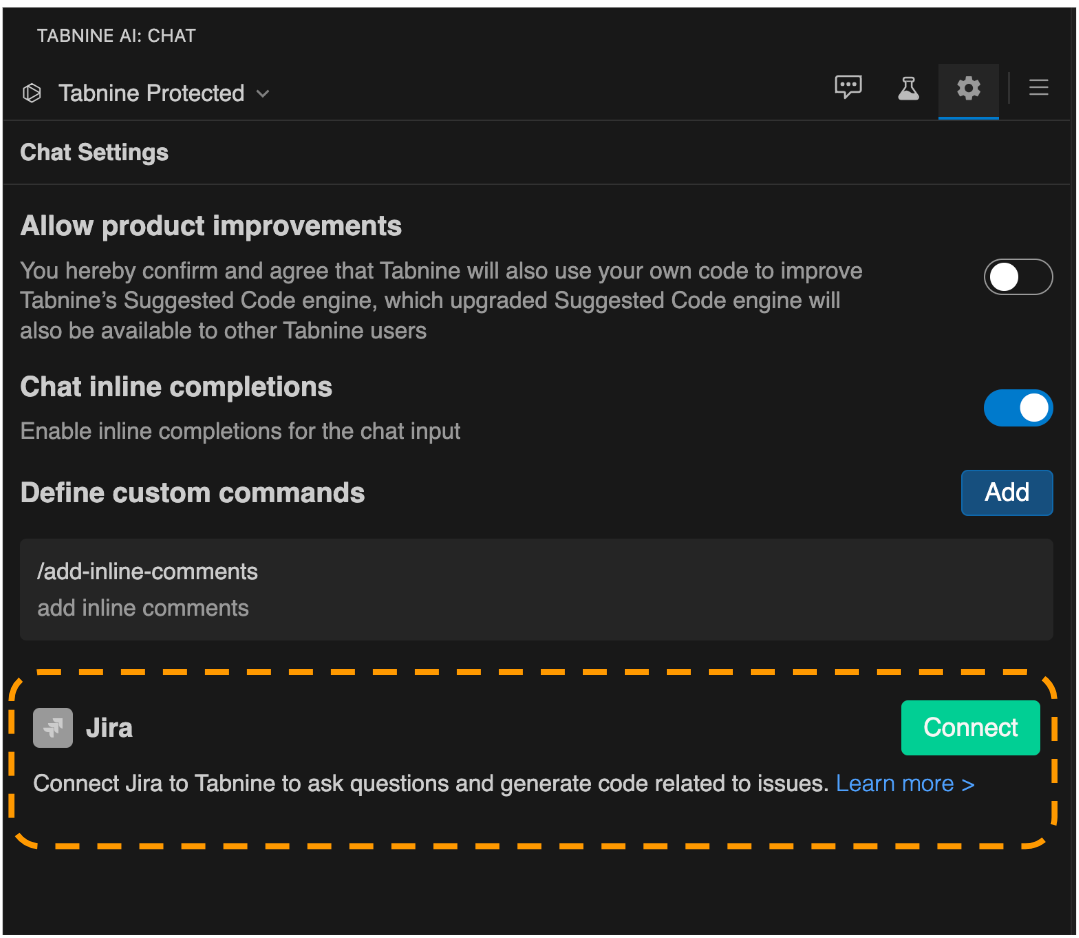The width and height of the screenshot is (1079, 938).
Task: Enable the Allow product improvements toggle
Action: point(1018,277)
